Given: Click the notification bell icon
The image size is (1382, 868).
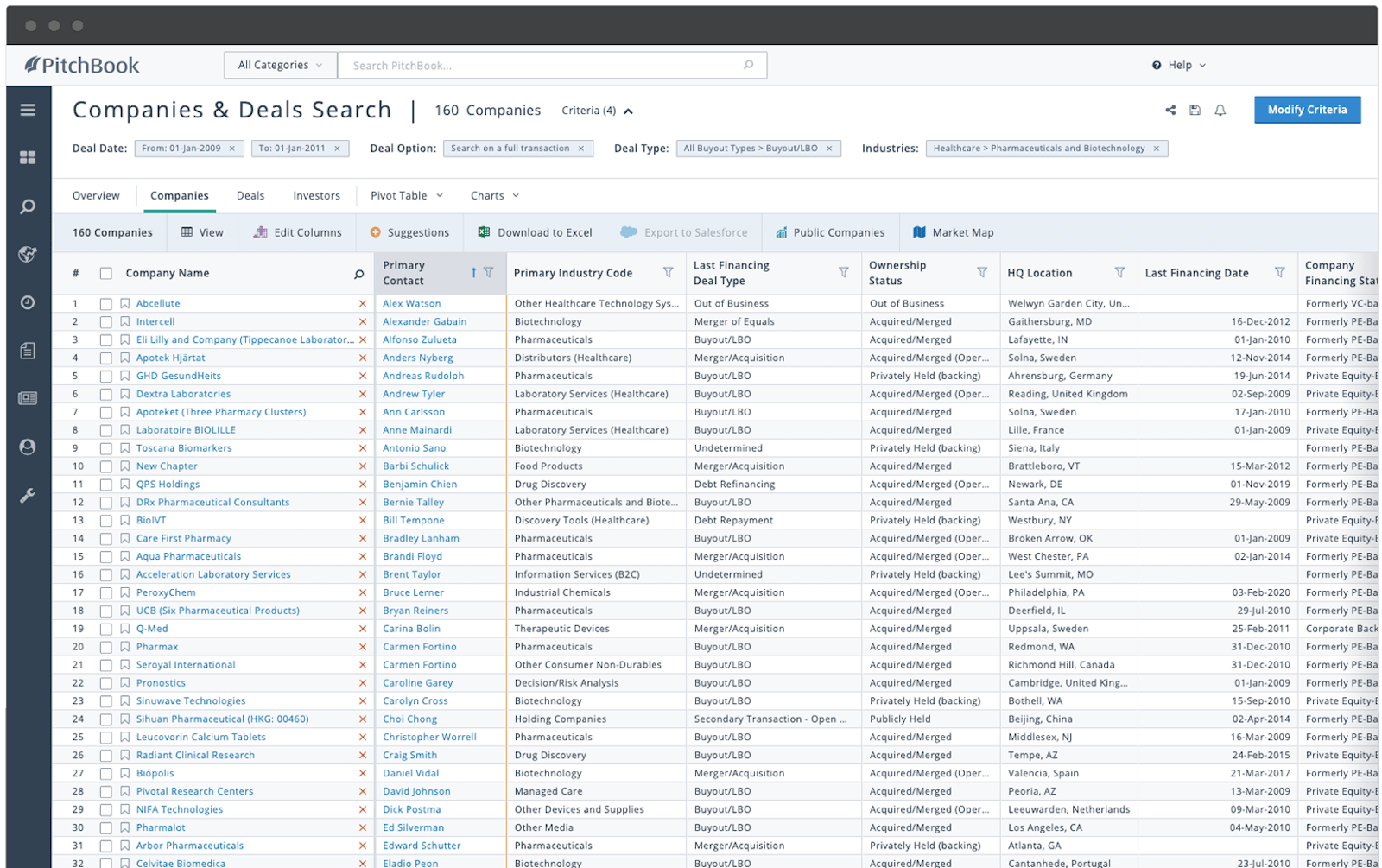Looking at the screenshot, I should point(1220,110).
